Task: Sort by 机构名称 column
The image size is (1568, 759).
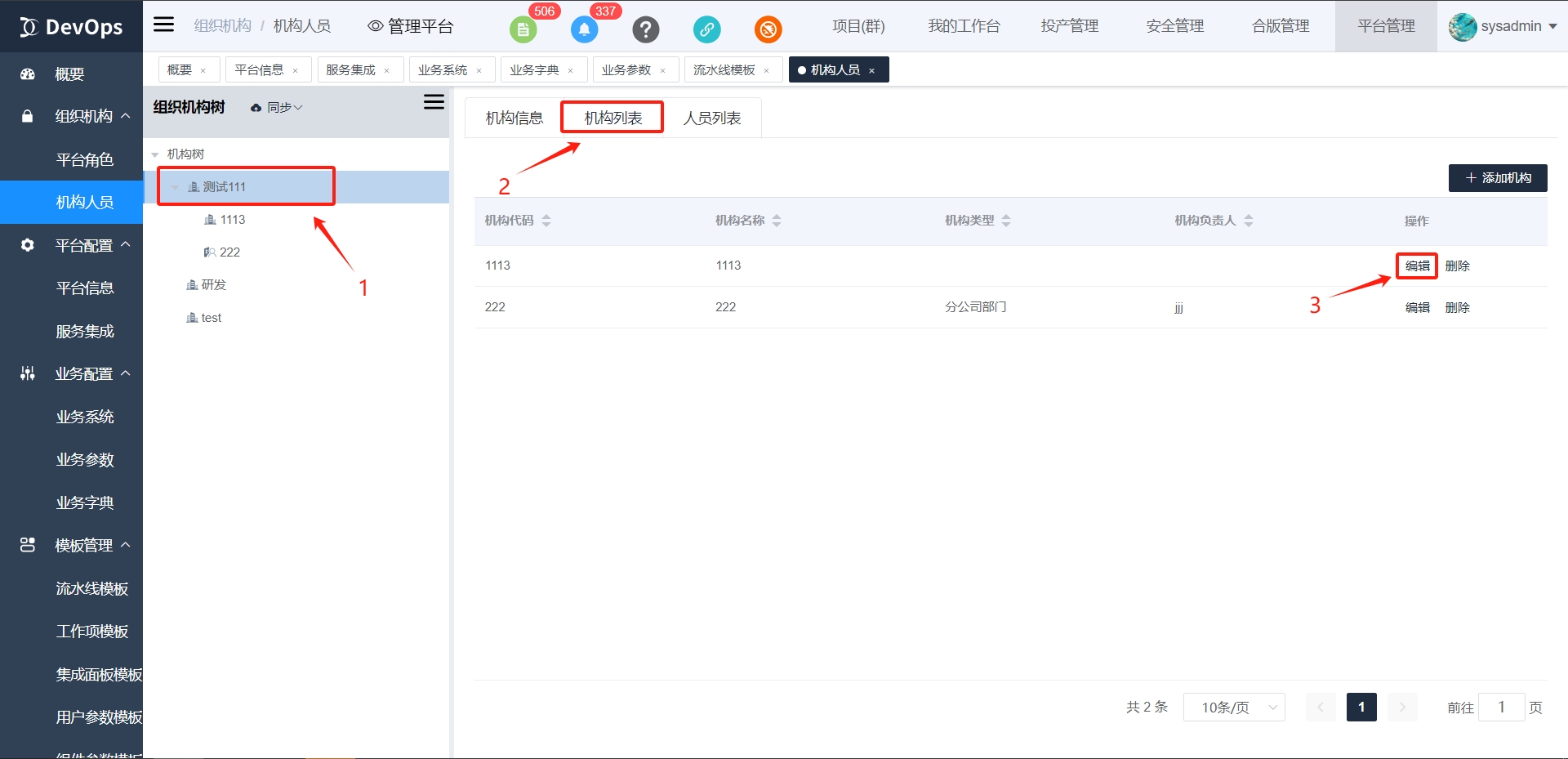Action: [777, 221]
